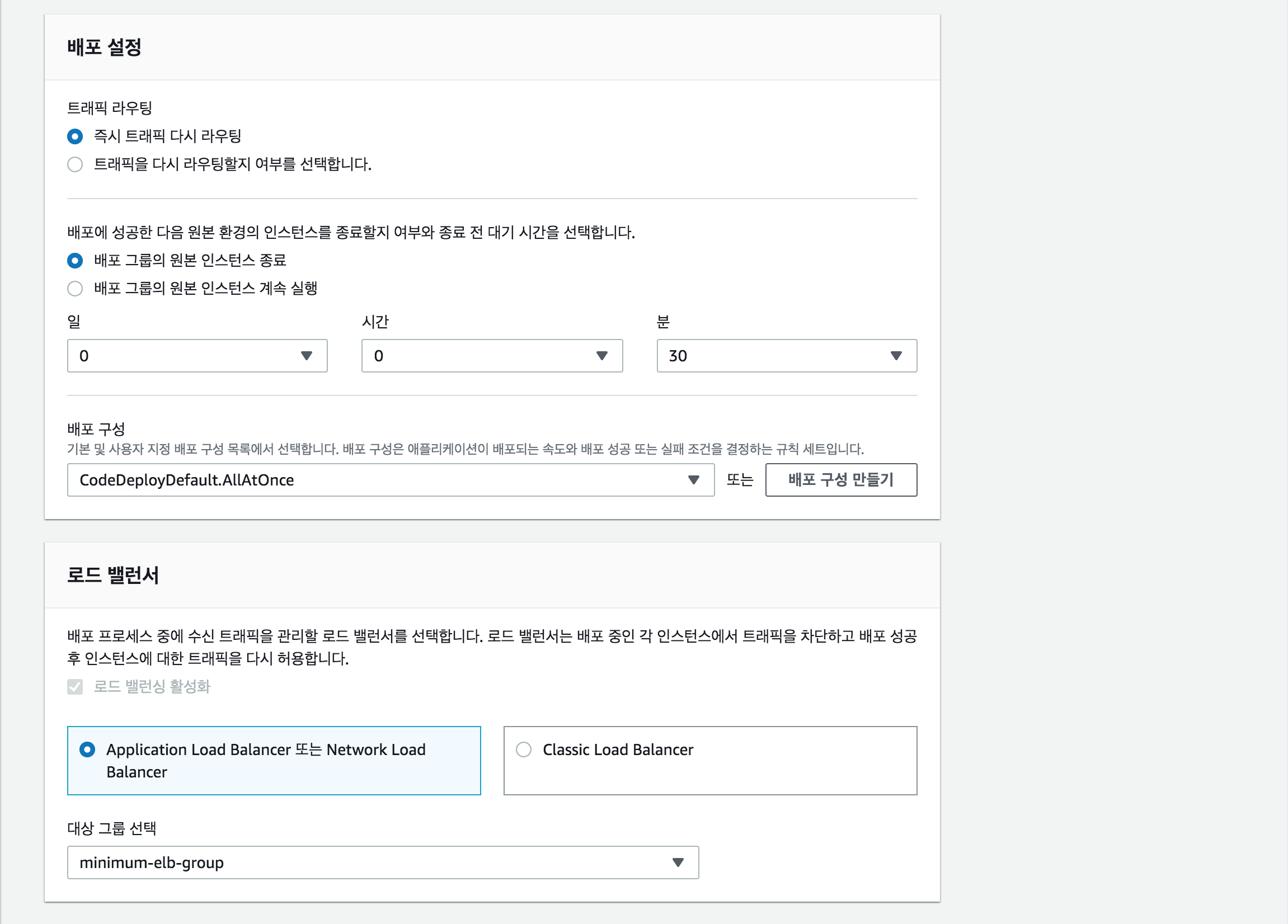
Task: Click the 배포 구성 만들기 button
Action: (x=840, y=480)
